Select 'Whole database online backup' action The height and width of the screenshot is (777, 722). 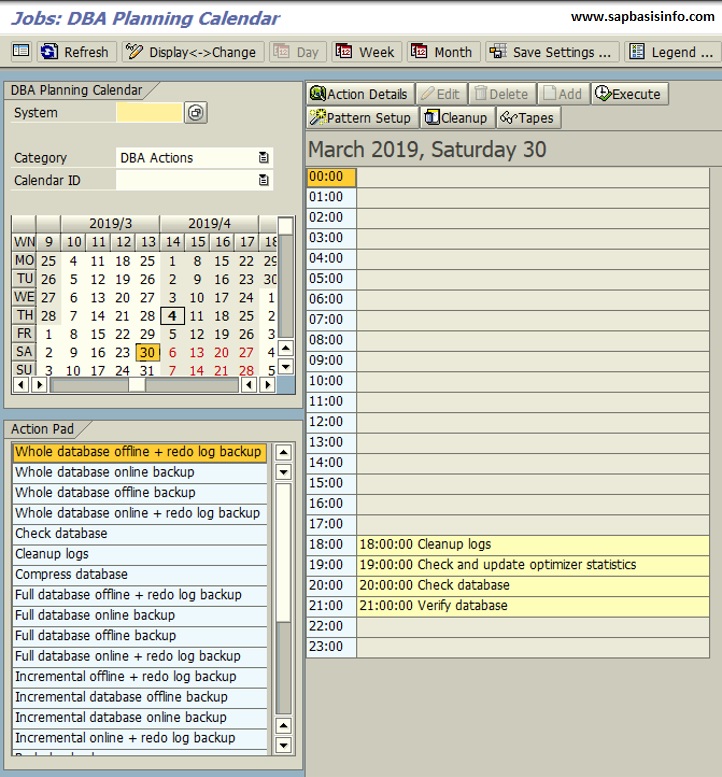[105, 472]
